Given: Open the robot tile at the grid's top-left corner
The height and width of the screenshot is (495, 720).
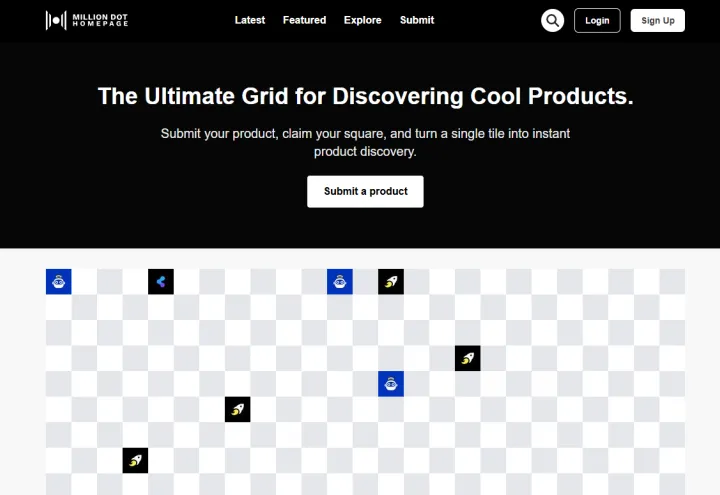Looking at the screenshot, I should click(x=59, y=281).
